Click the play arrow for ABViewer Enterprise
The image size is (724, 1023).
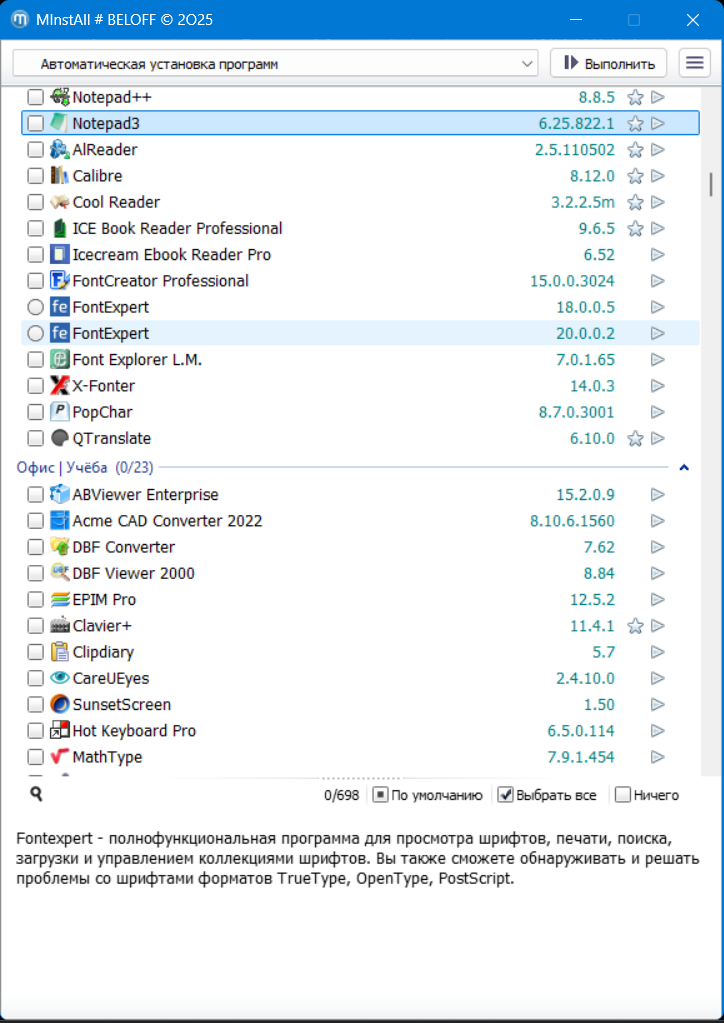pos(658,495)
